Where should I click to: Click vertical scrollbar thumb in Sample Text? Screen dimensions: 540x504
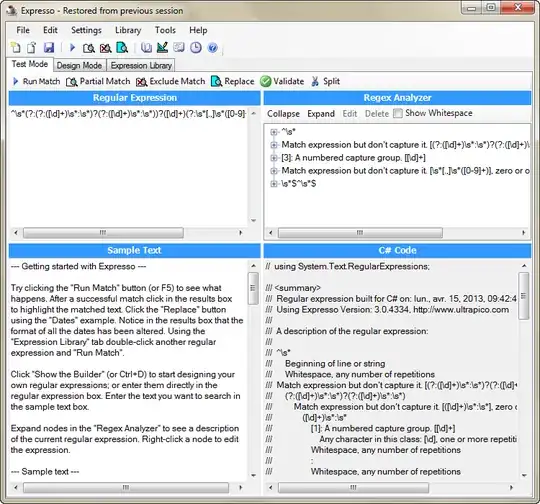pos(253,289)
